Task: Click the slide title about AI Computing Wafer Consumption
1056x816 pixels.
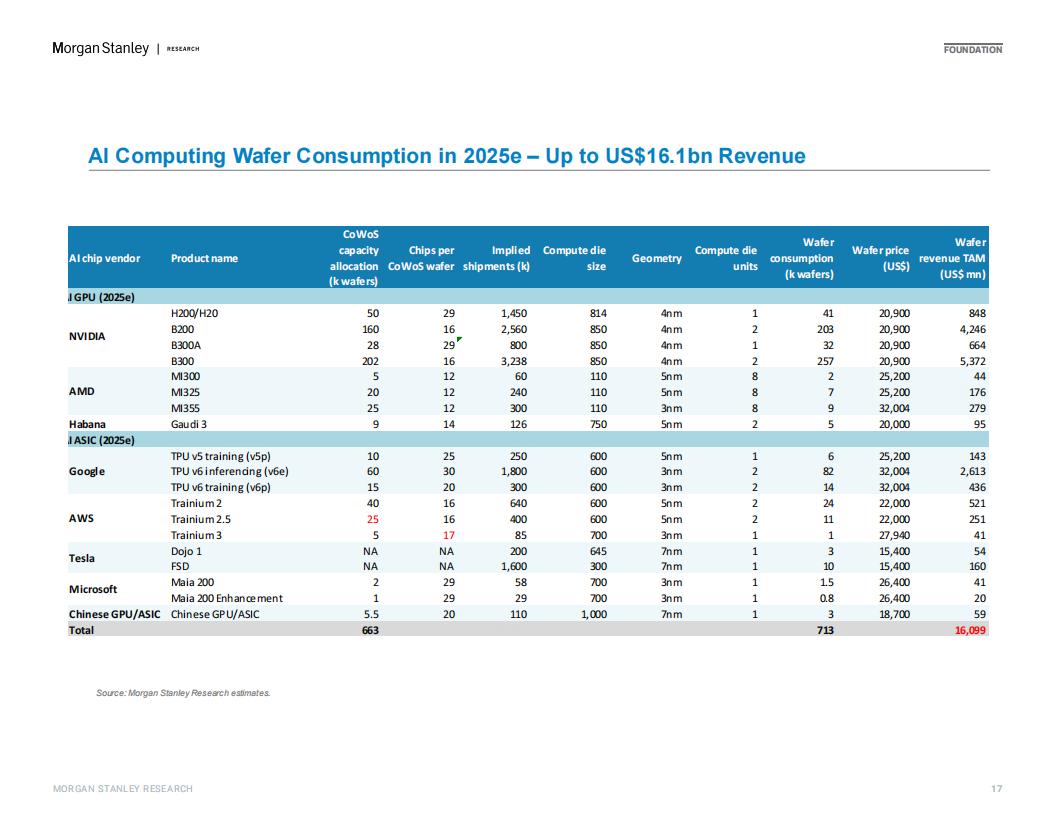Action: coord(447,156)
